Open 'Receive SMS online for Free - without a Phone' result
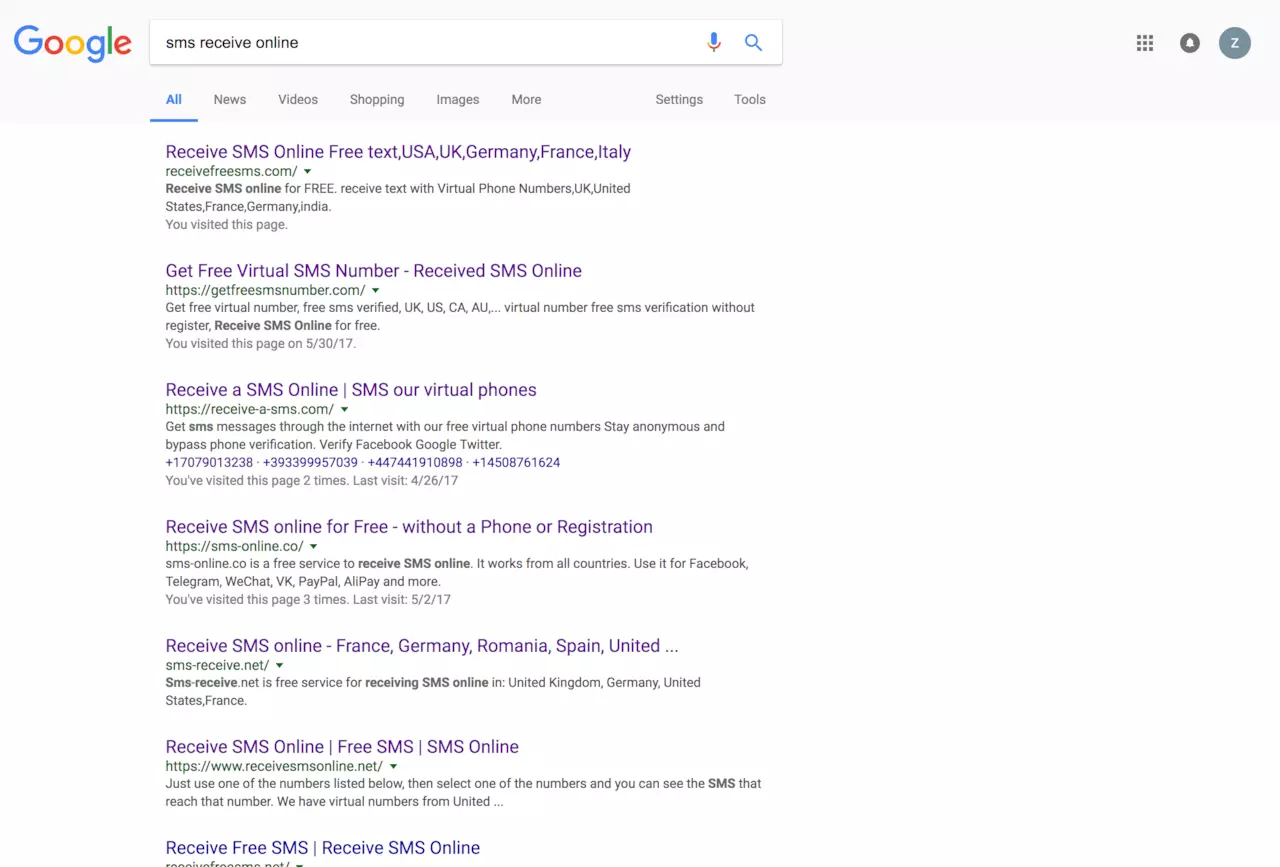This screenshot has width=1280, height=867. click(x=409, y=527)
